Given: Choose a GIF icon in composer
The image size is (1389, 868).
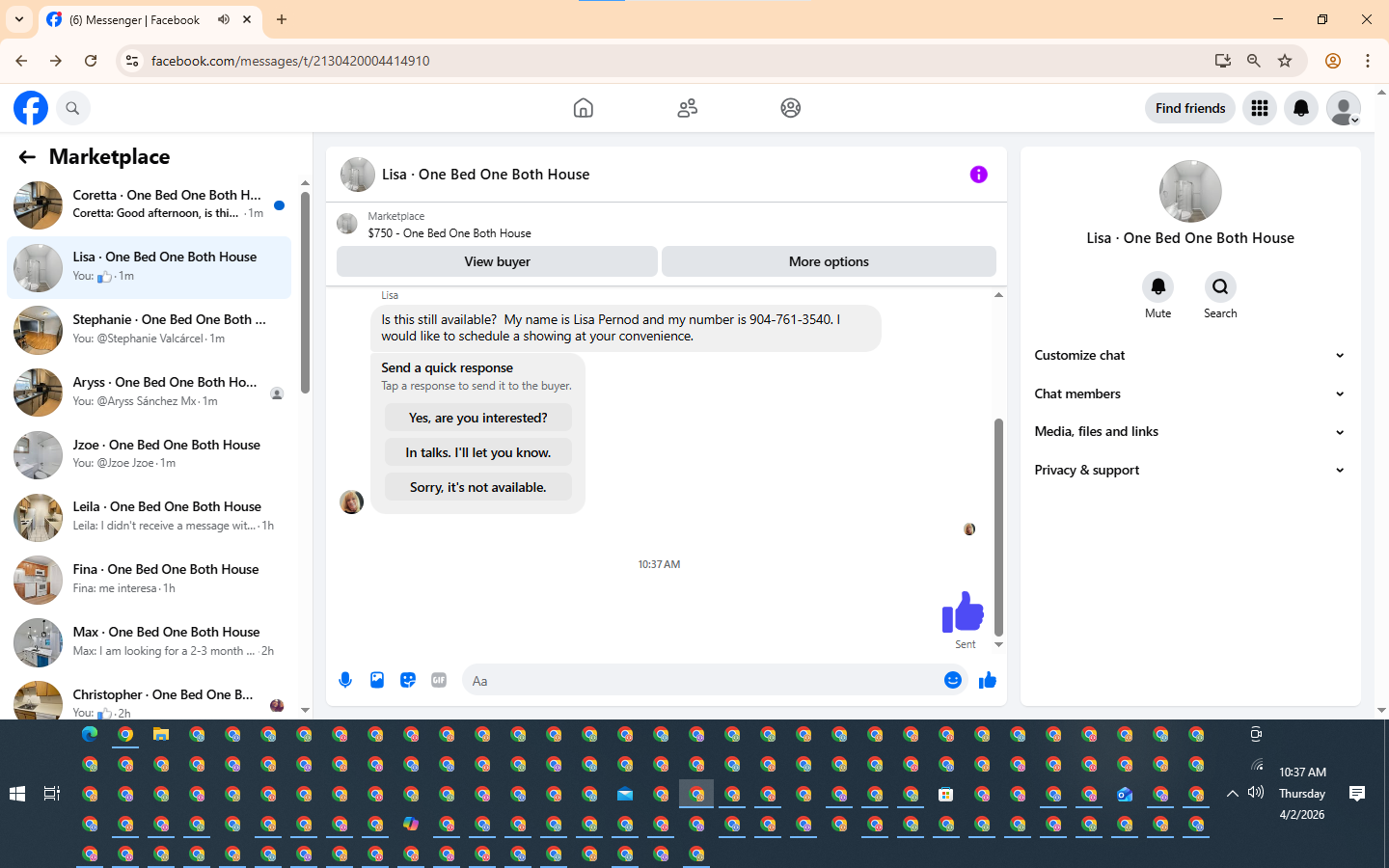Looking at the screenshot, I should pos(439,680).
